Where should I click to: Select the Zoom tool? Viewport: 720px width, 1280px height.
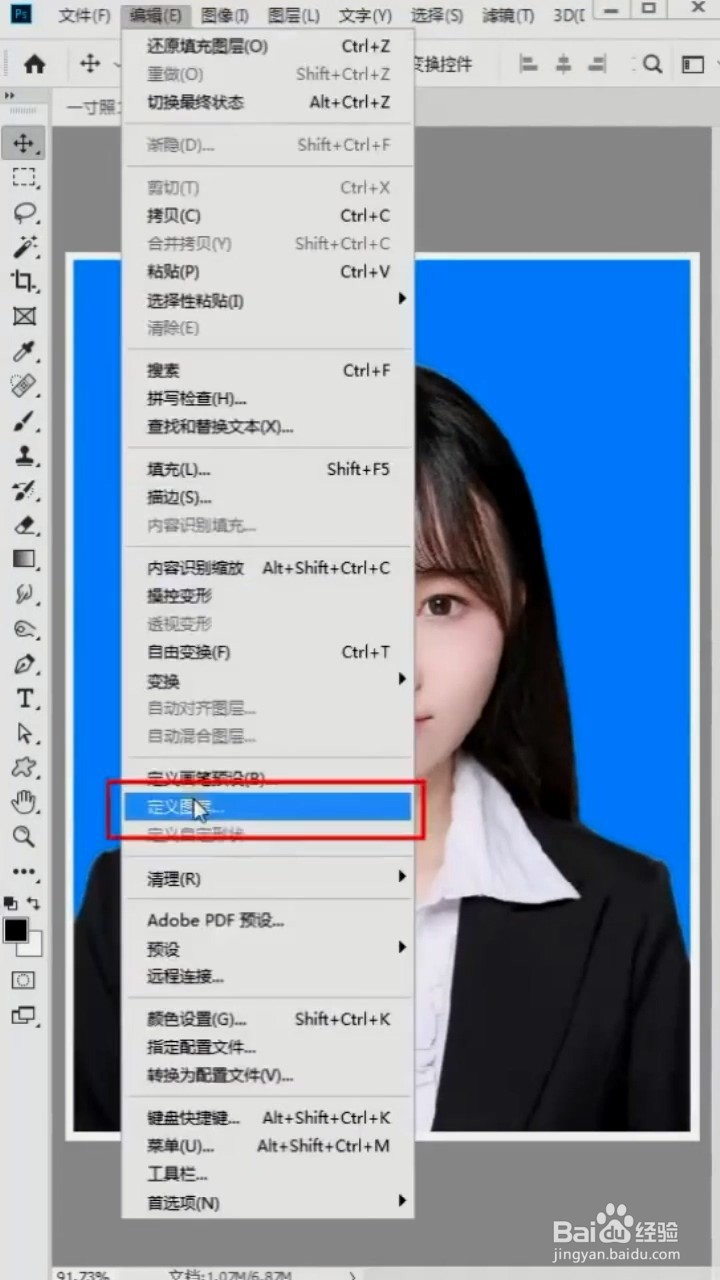click(24, 836)
